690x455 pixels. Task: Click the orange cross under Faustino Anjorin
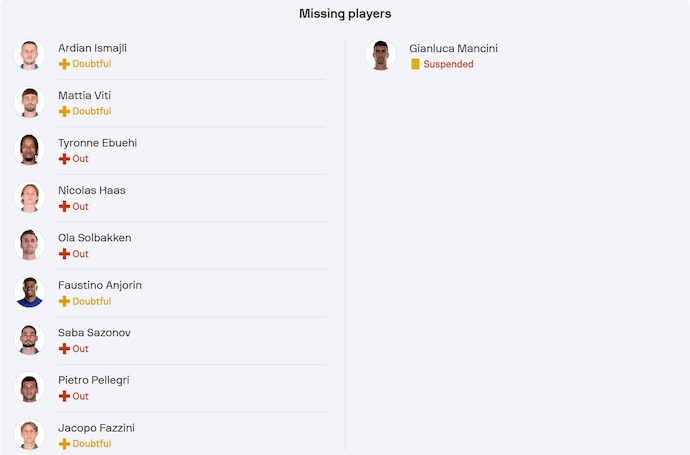click(64, 301)
